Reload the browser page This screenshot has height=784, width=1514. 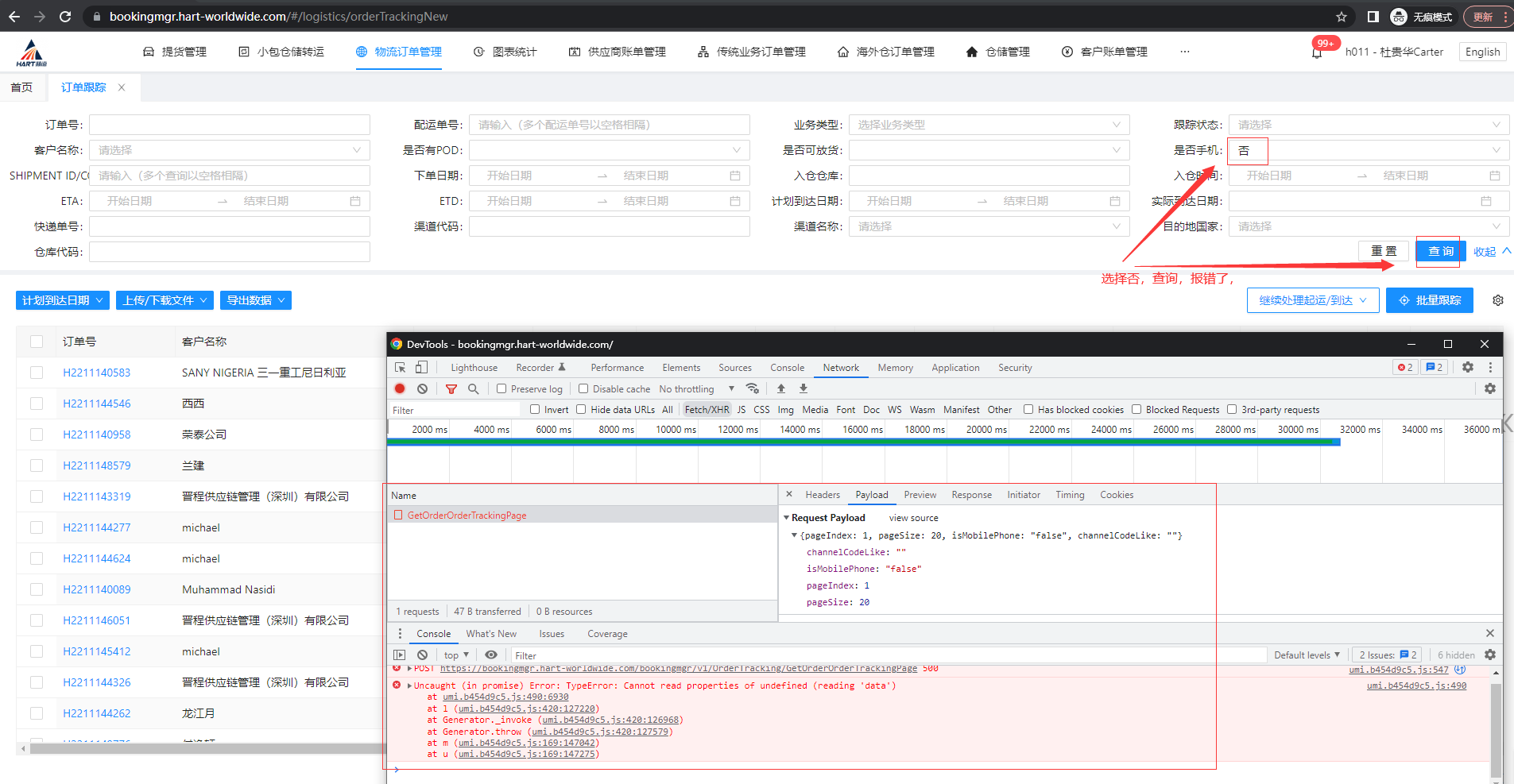point(65,16)
